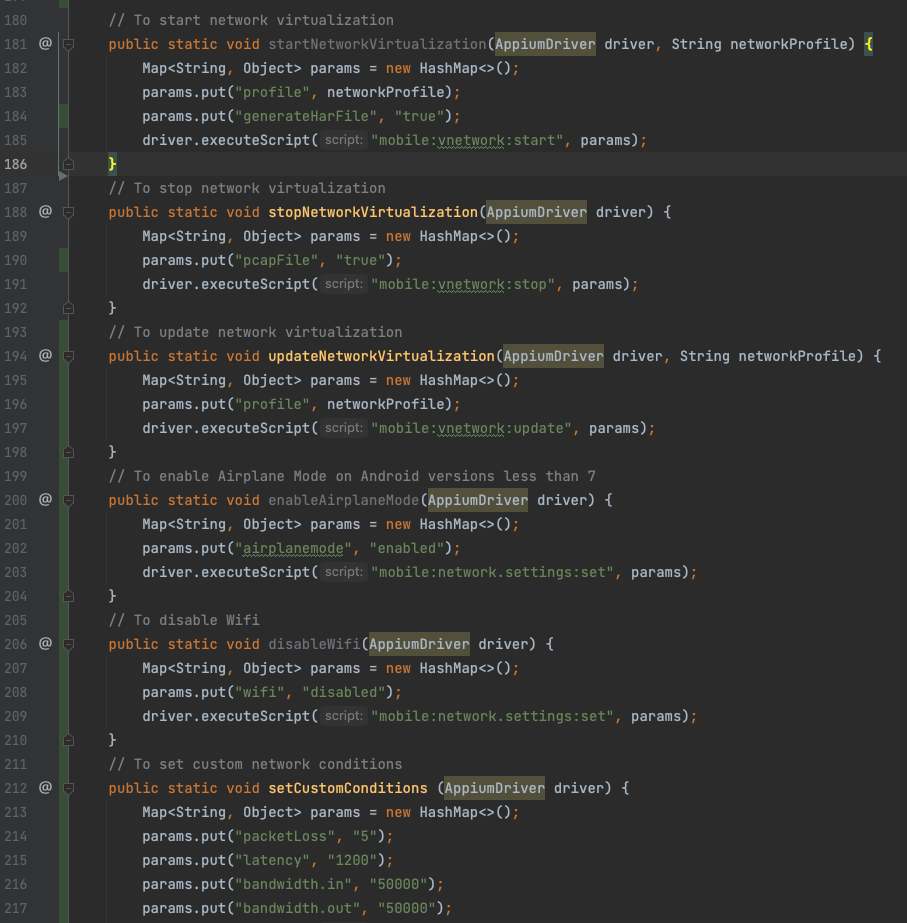Screen dimensions: 907x923
Task: Click the yellow closing brace on line 186
Action: click(112, 164)
